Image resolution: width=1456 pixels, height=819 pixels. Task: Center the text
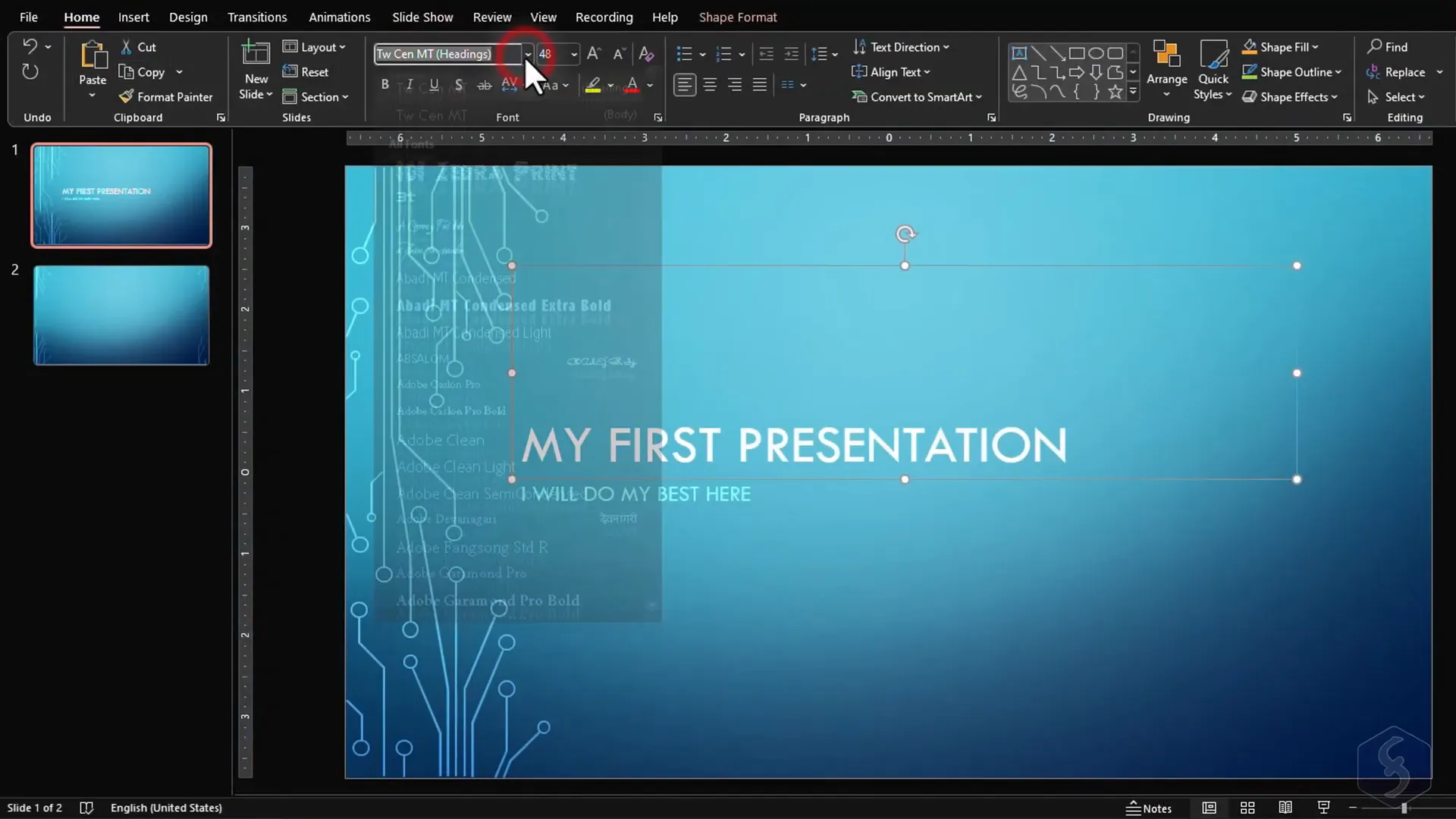(x=710, y=85)
